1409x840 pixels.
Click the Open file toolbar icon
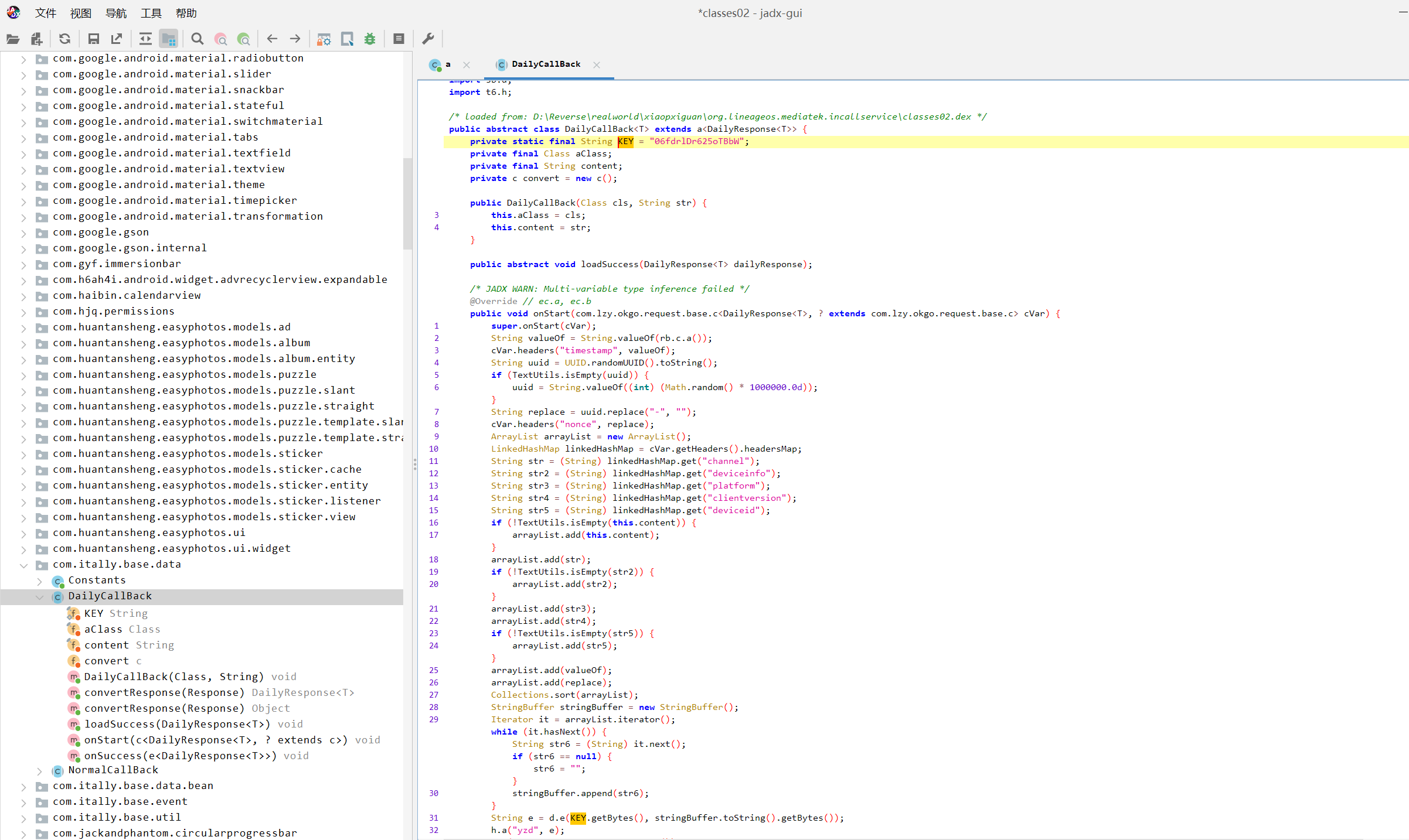(x=13, y=39)
